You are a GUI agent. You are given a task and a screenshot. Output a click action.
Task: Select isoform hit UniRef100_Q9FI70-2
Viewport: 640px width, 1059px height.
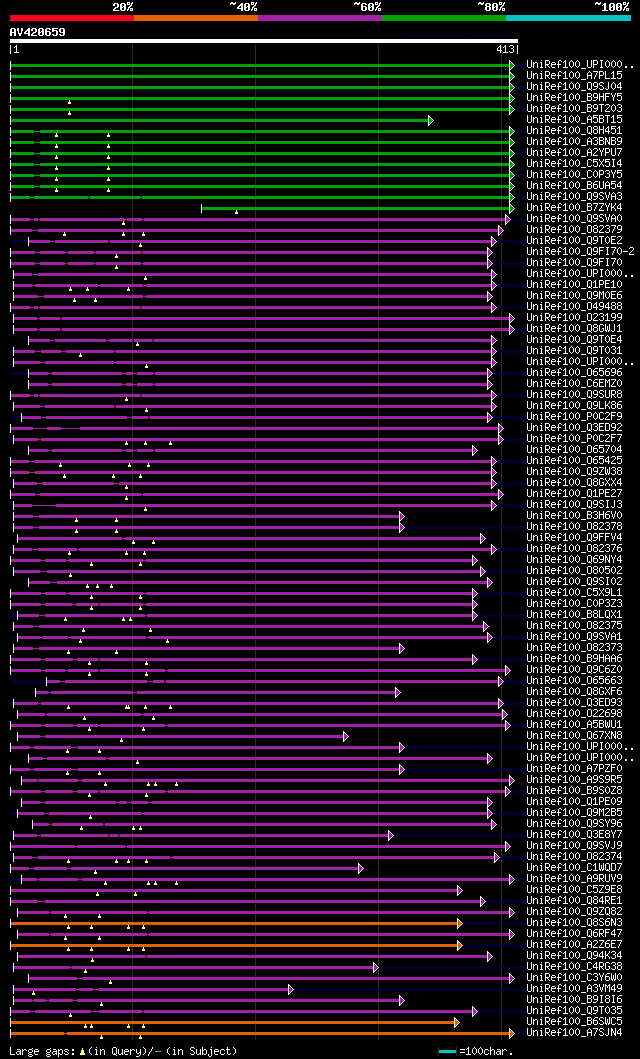tap(581, 251)
